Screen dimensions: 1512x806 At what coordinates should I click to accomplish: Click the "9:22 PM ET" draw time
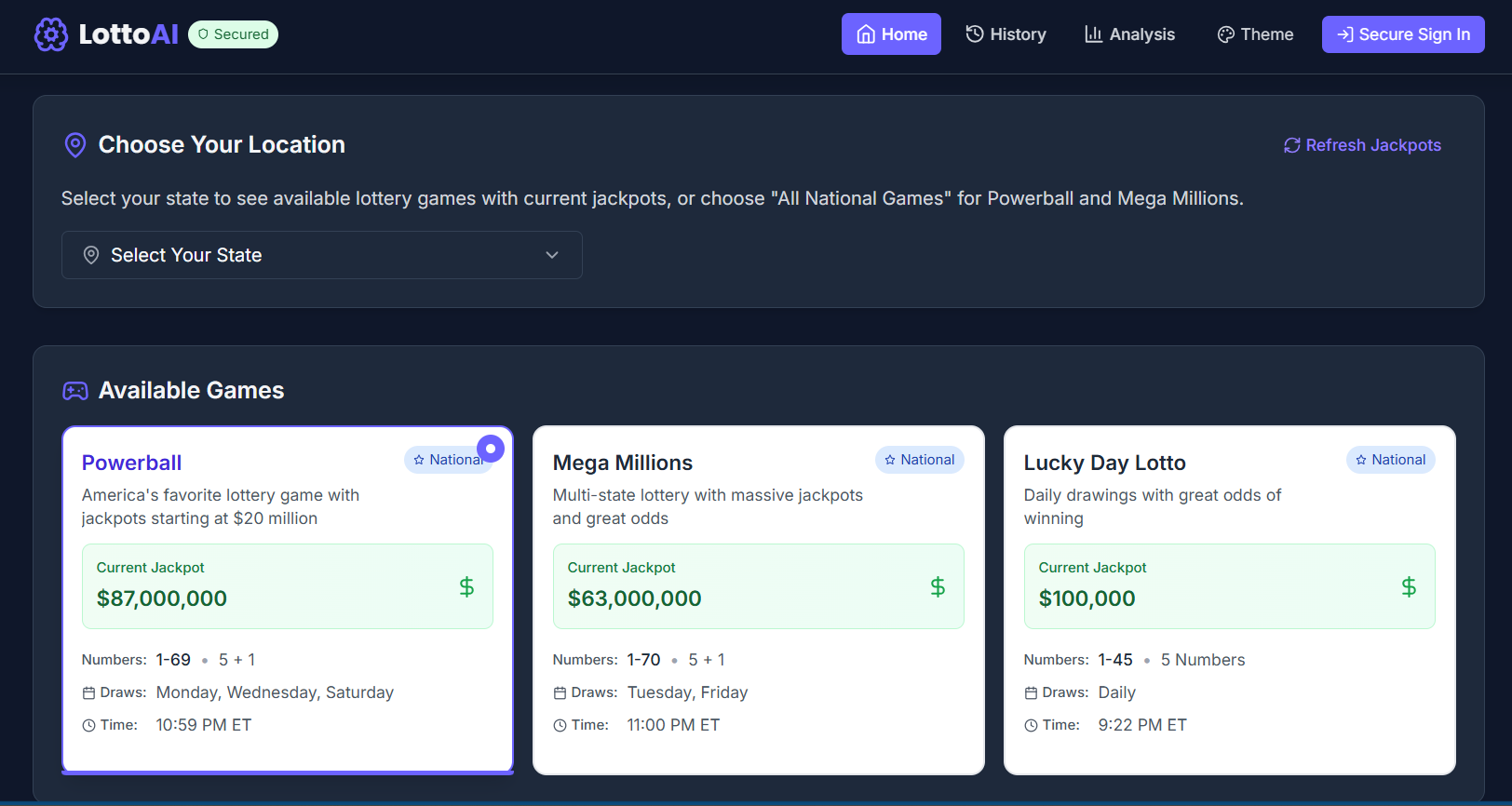(1142, 725)
